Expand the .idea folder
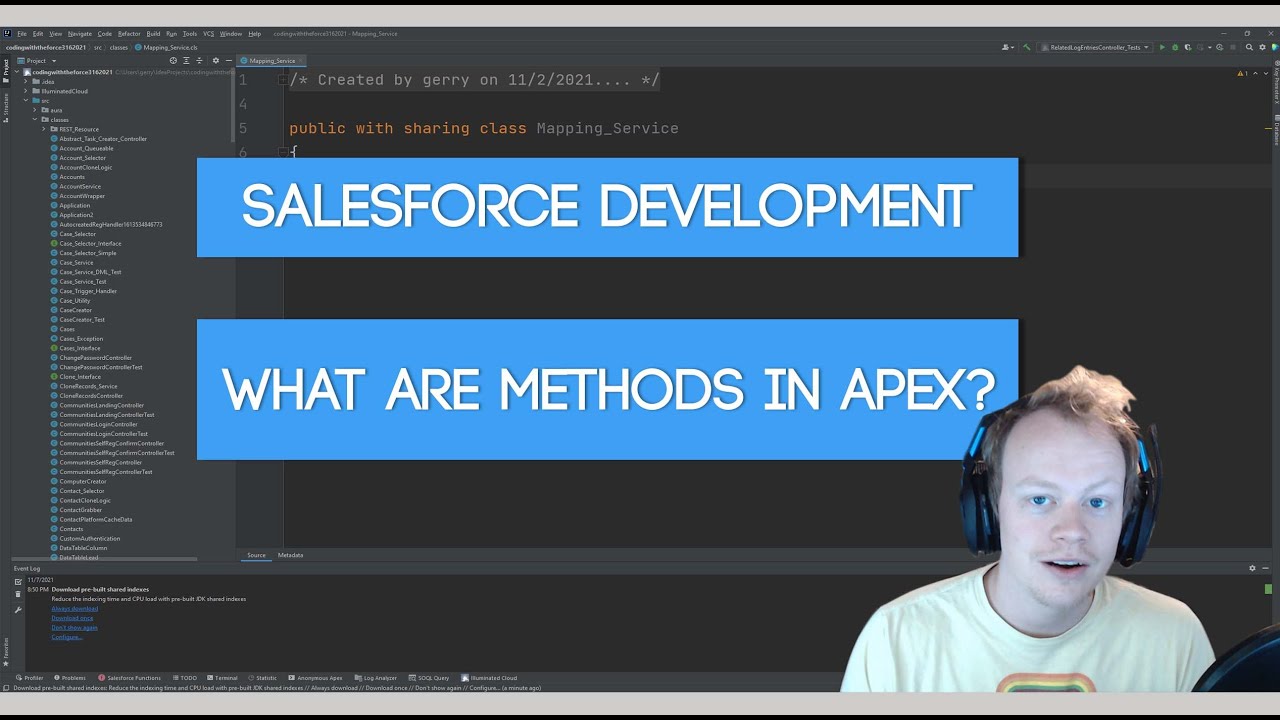Image resolution: width=1280 pixels, height=720 pixels. click(x=26, y=82)
